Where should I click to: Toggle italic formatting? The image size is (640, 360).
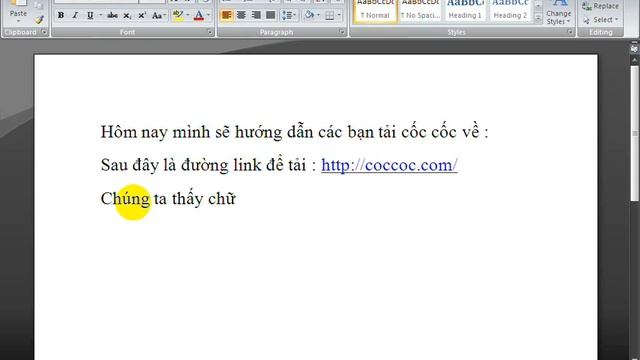(75, 16)
